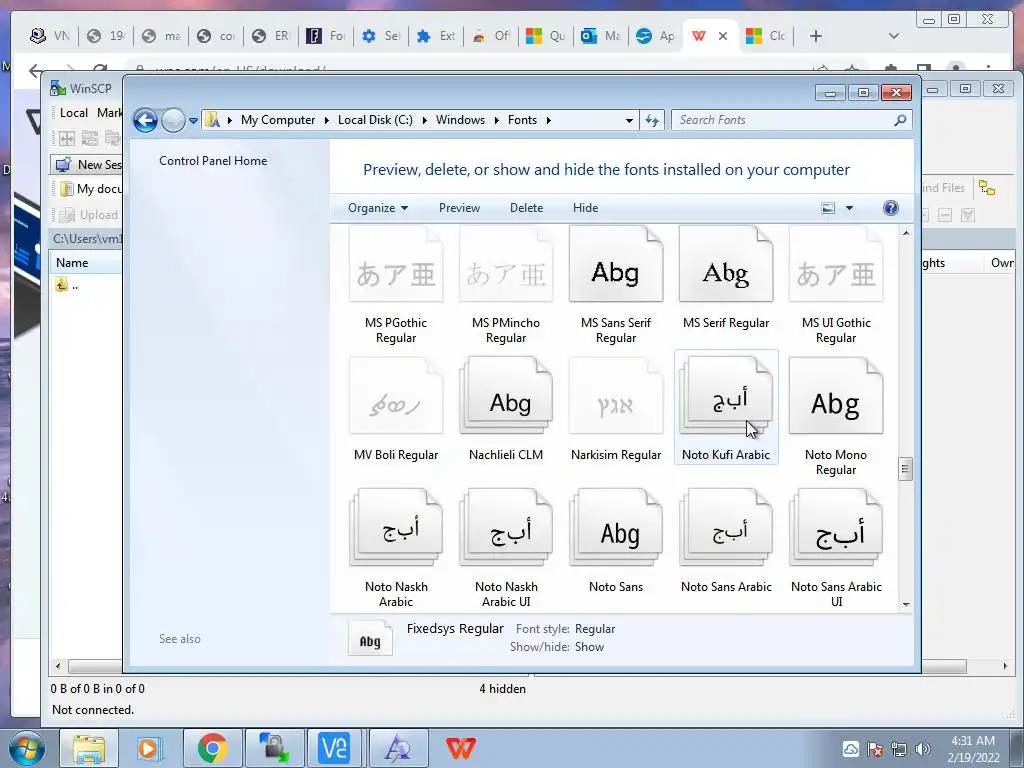Switch to the Chrome tab labeled Qu
Screen dimensions: 1024x768
pyautogui.click(x=546, y=36)
